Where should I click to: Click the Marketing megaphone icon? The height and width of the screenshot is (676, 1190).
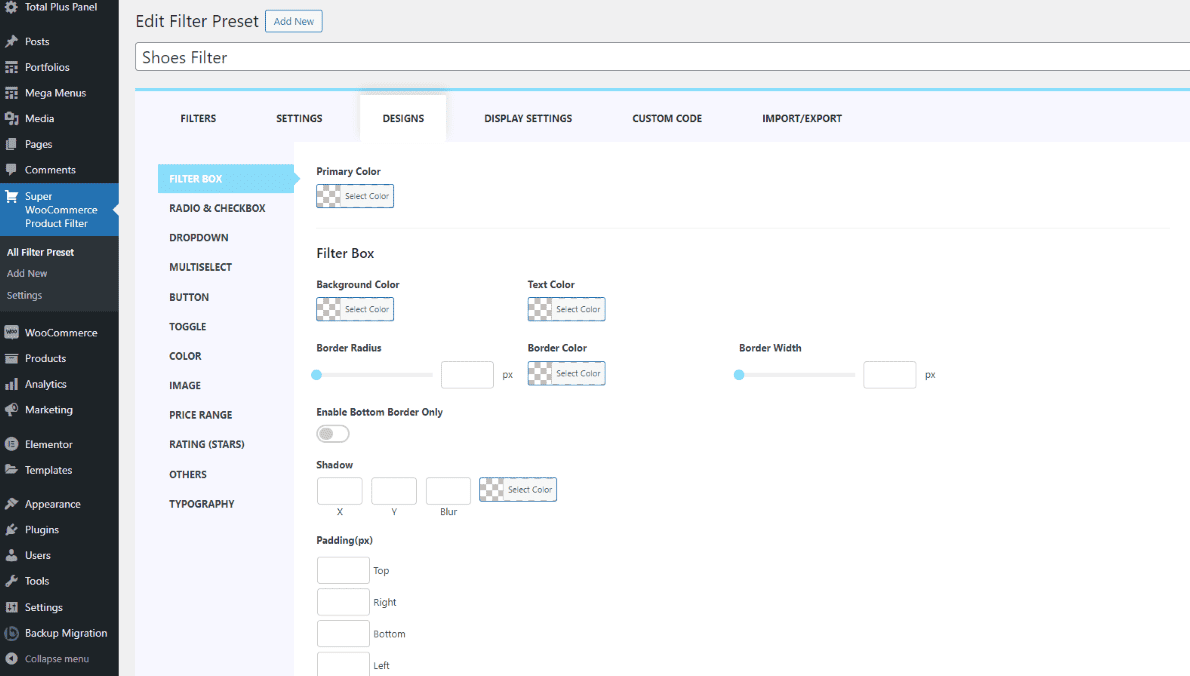point(11,410)
